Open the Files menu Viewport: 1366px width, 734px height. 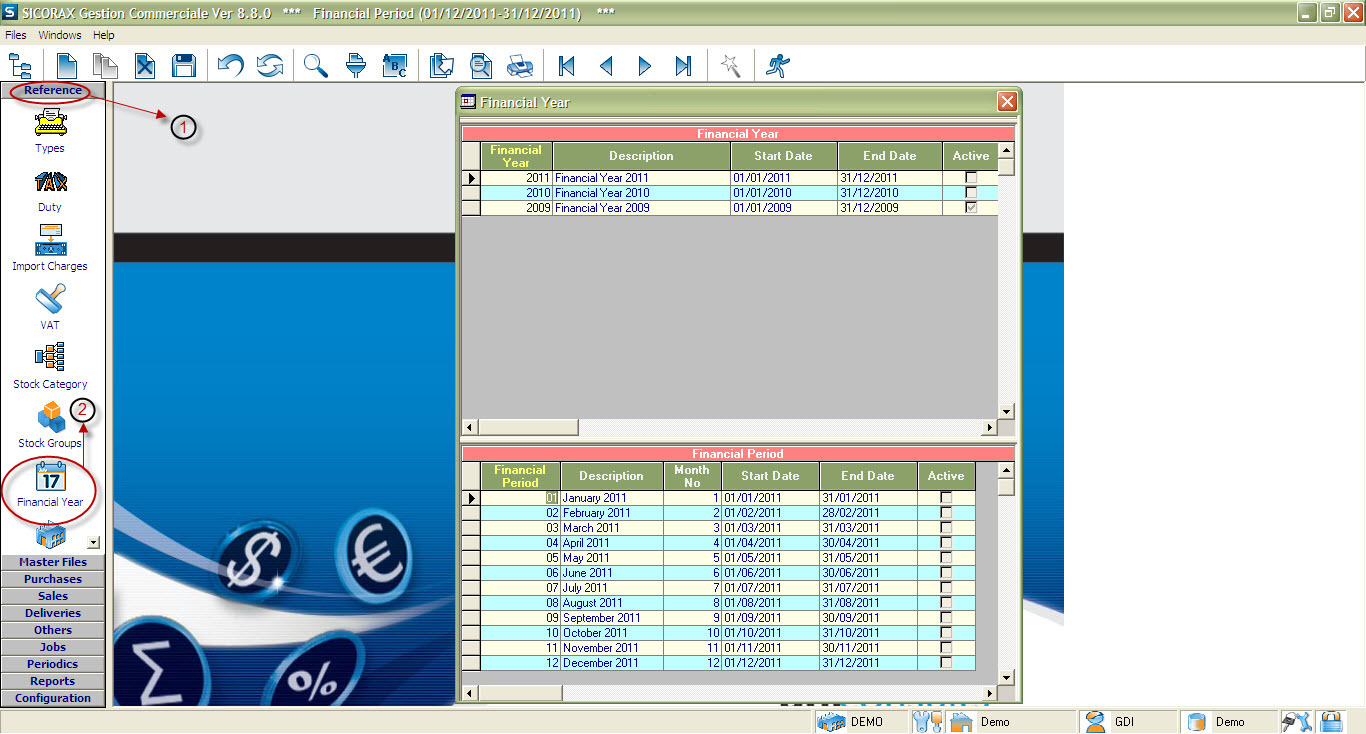click(16, 35)
